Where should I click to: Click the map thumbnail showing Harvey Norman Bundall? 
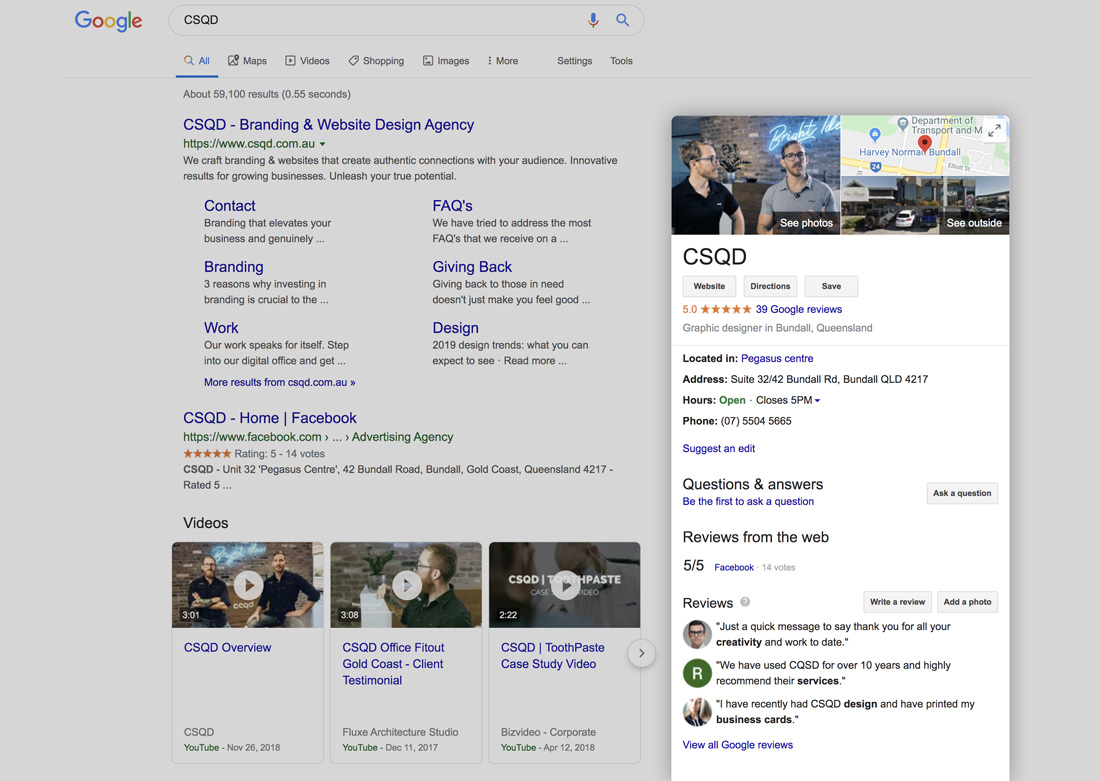coord(925,145)
